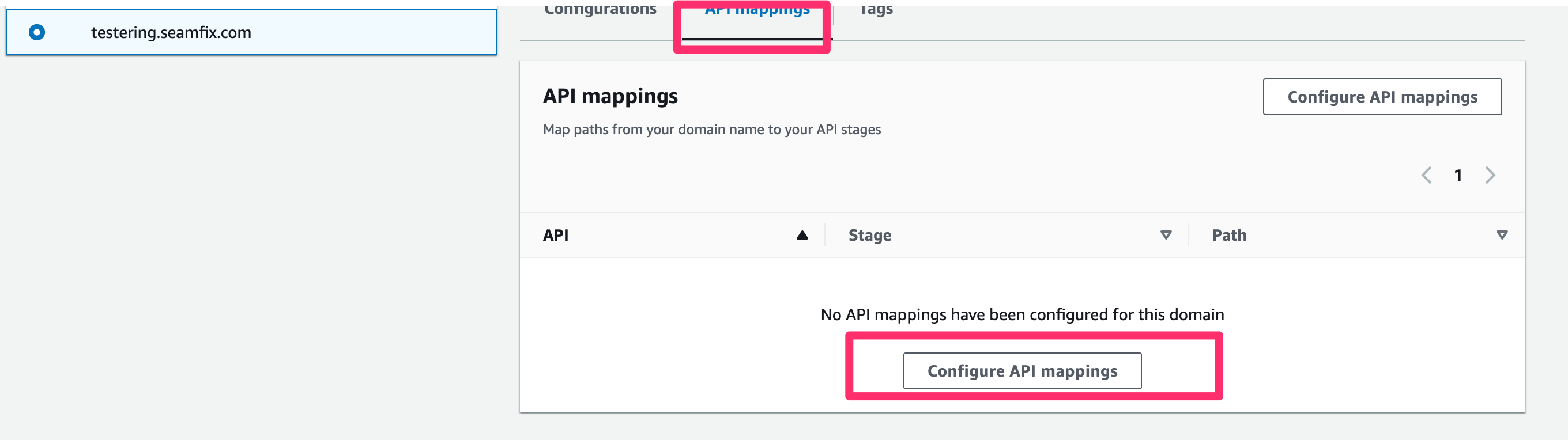
Task: Go to next page using right chevron
Action: click(x=1490, y=175)
